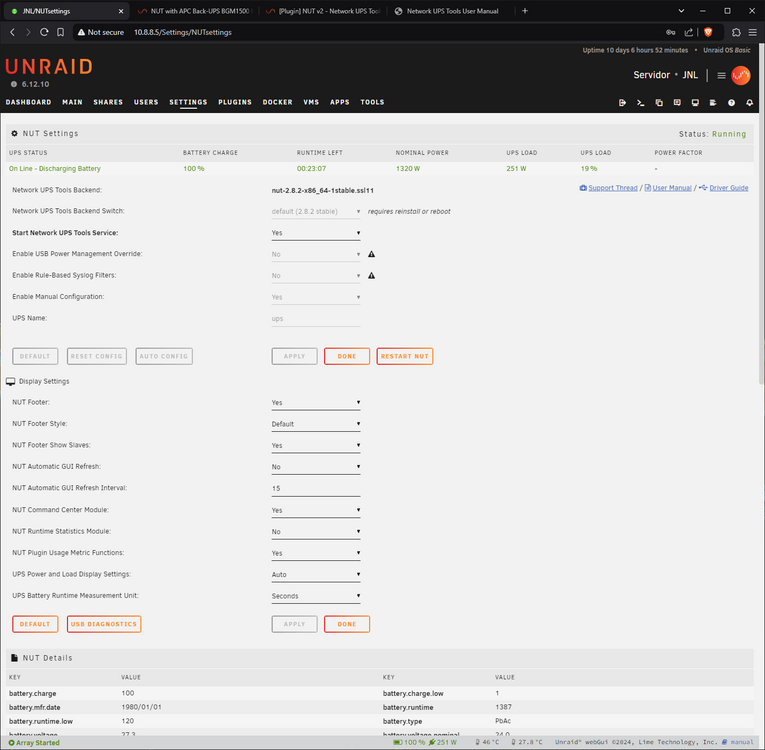Open the system log icon

713,102
